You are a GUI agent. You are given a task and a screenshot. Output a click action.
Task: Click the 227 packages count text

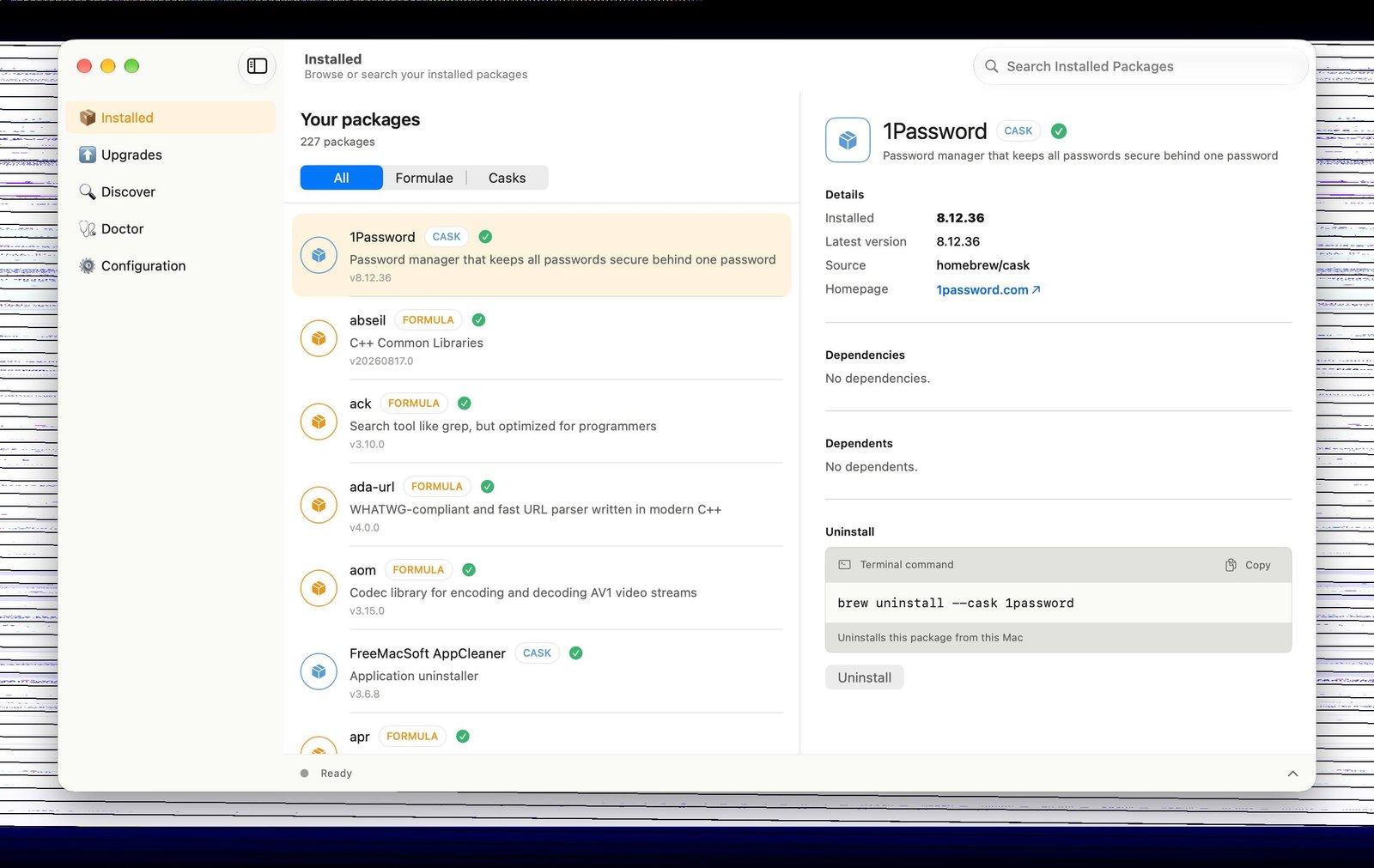pyautogui.click(x=337, y=142)
